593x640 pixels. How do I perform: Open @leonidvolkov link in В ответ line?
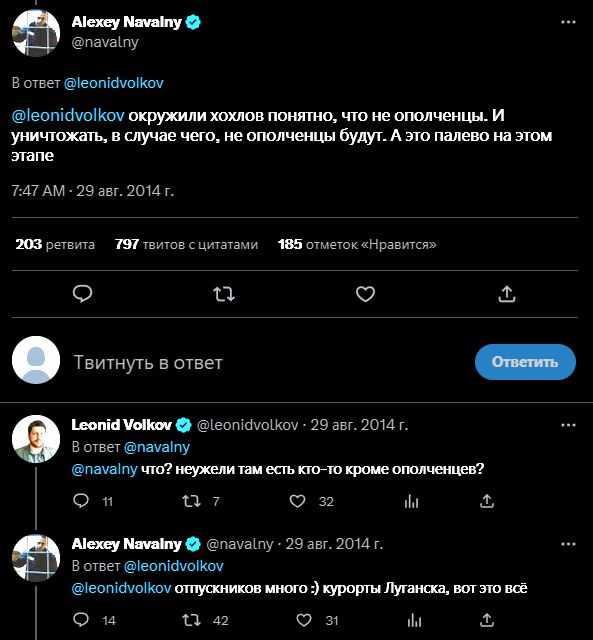tap(113, 83)
